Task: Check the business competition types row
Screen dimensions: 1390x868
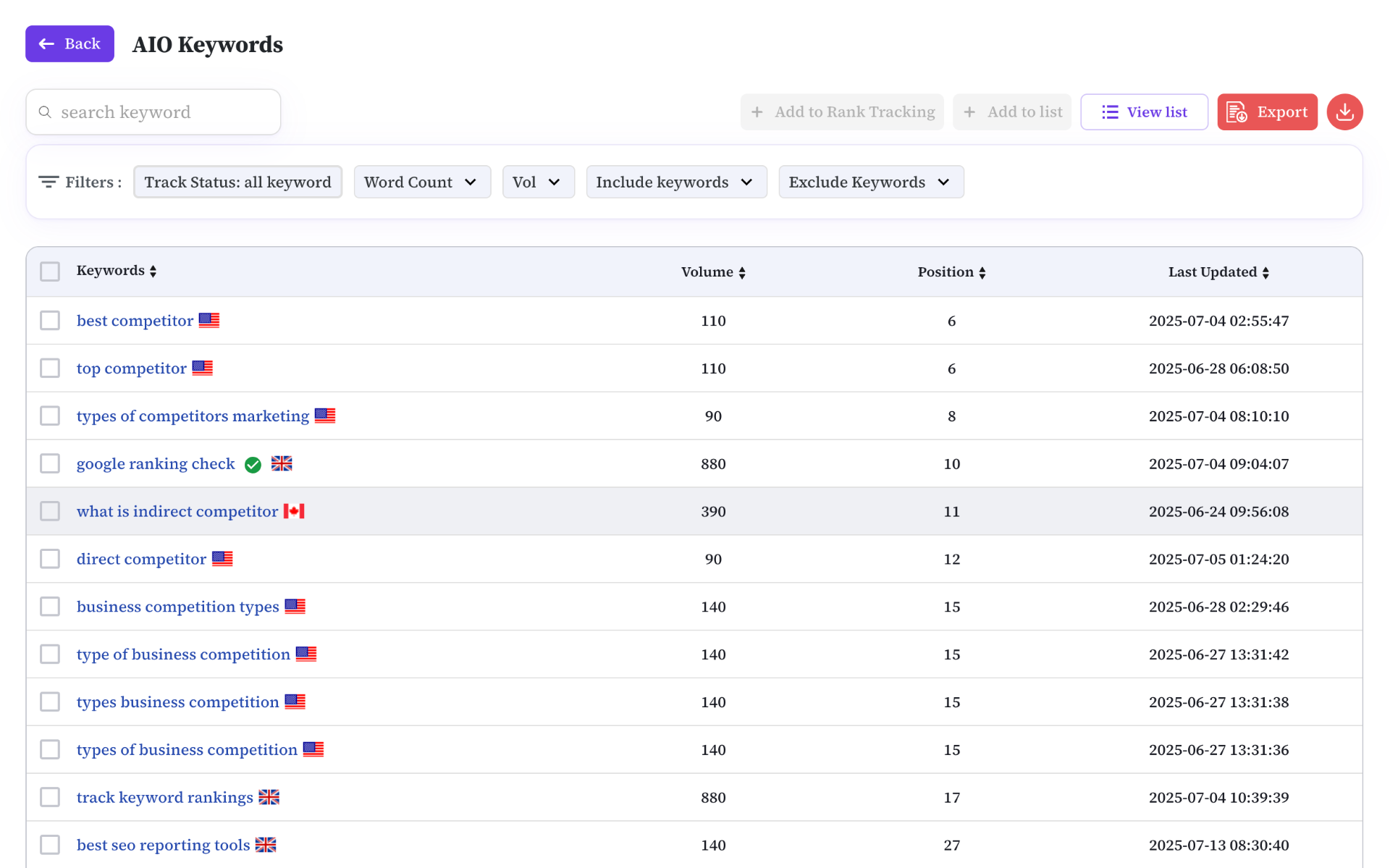Action: click(x=50, y=606)
